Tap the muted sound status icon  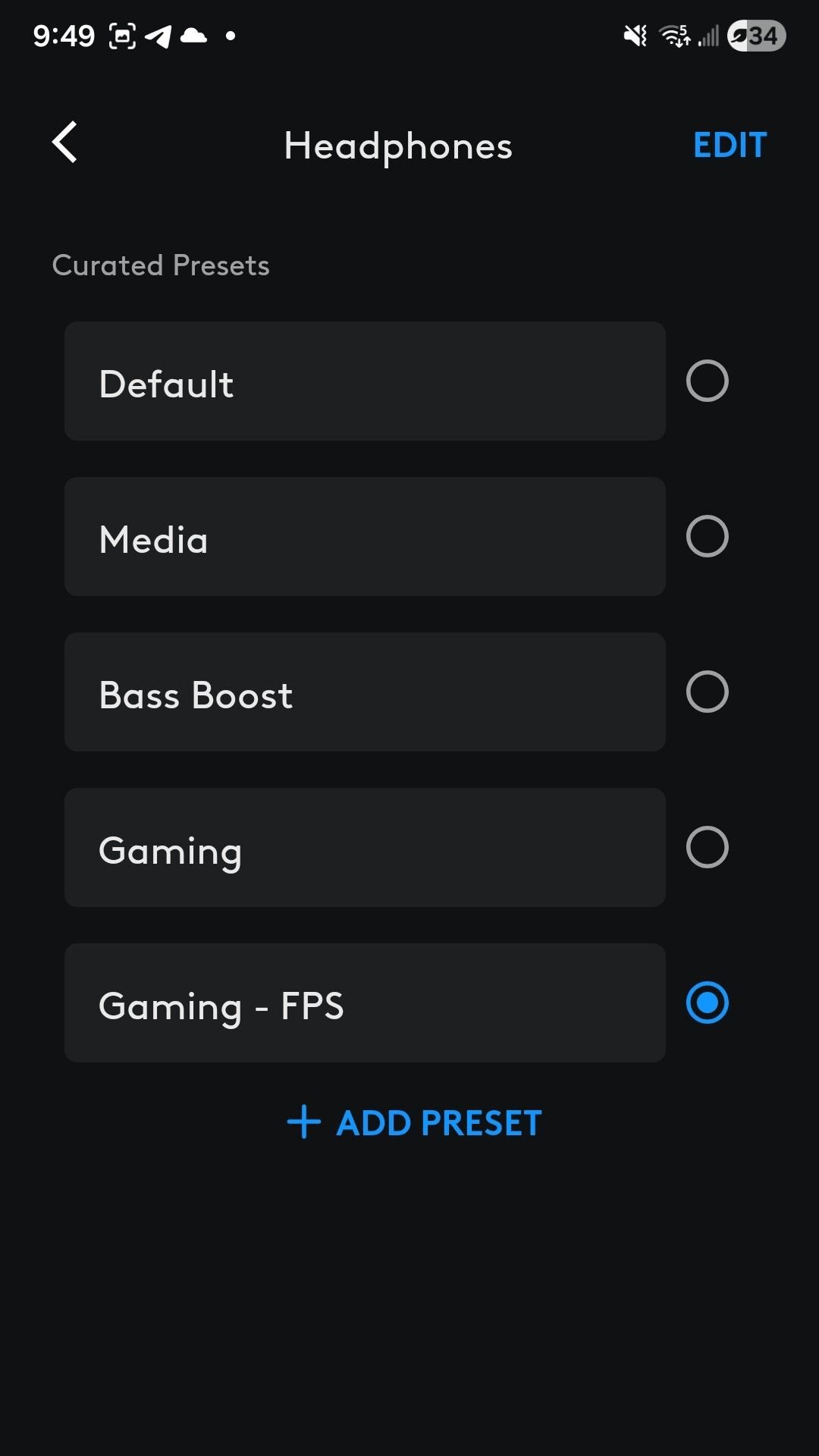(x=635, y=36)
